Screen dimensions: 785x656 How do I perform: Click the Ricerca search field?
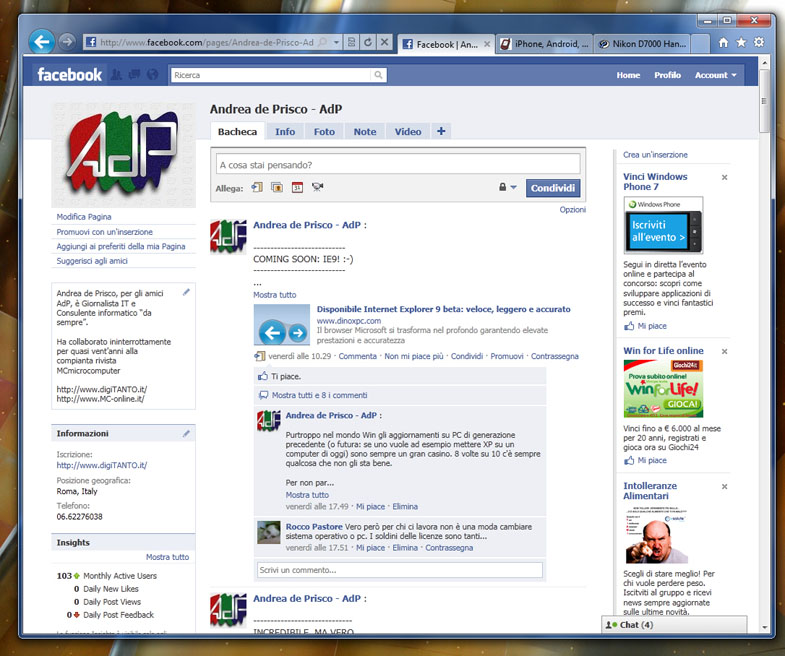[x=271, y=75]
